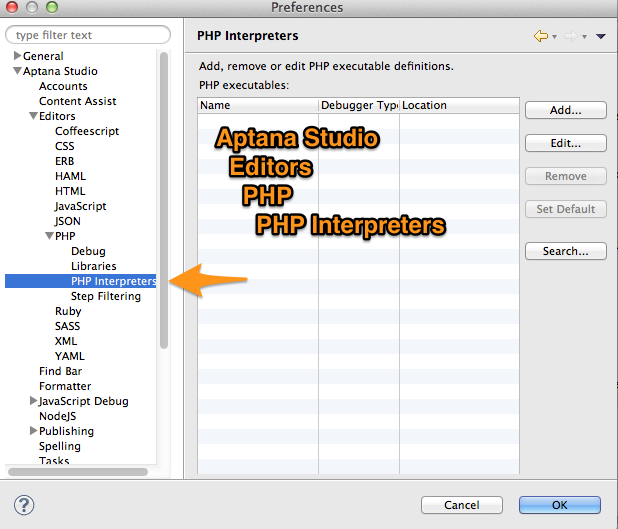Click the green zoom window button
Screen dimensions: 618x529
pos(52,7)
